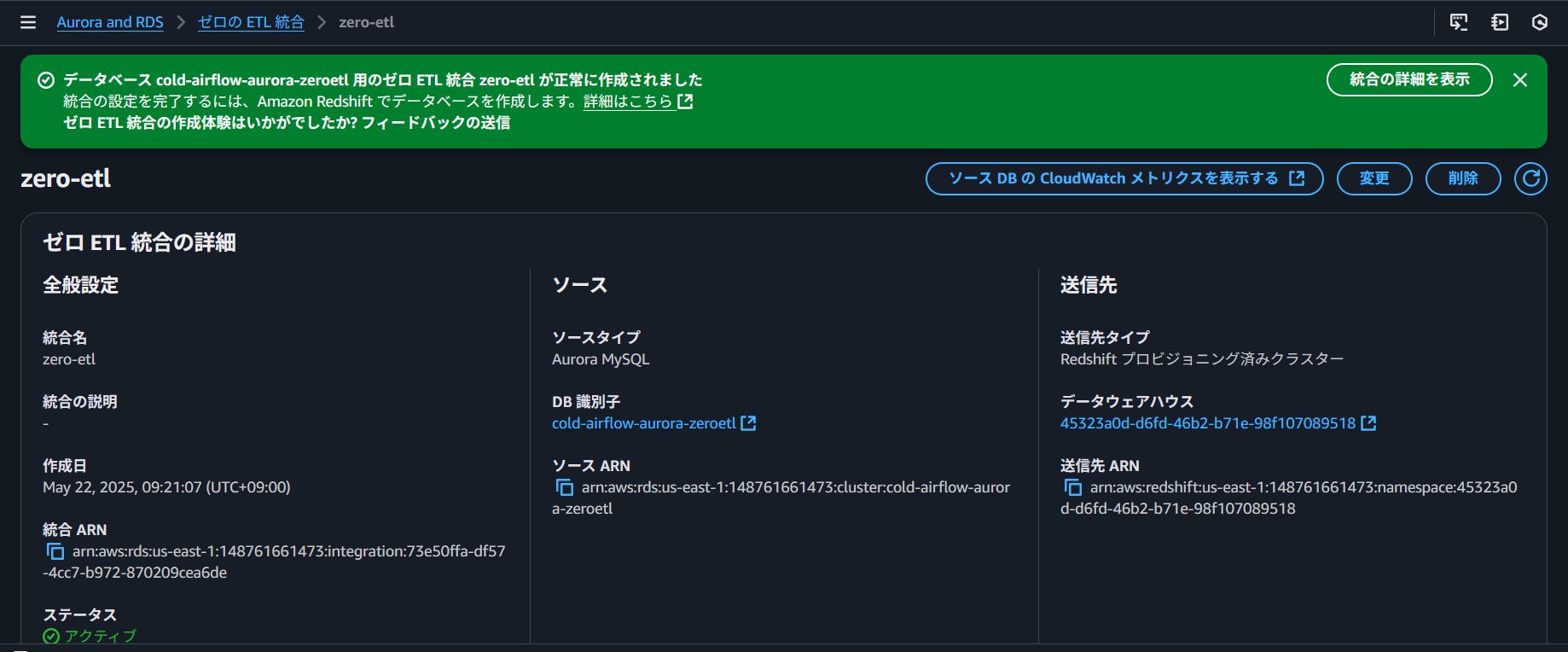
Task: Click the Redshift namespace ARN text
Action: tap(1289, 498)
